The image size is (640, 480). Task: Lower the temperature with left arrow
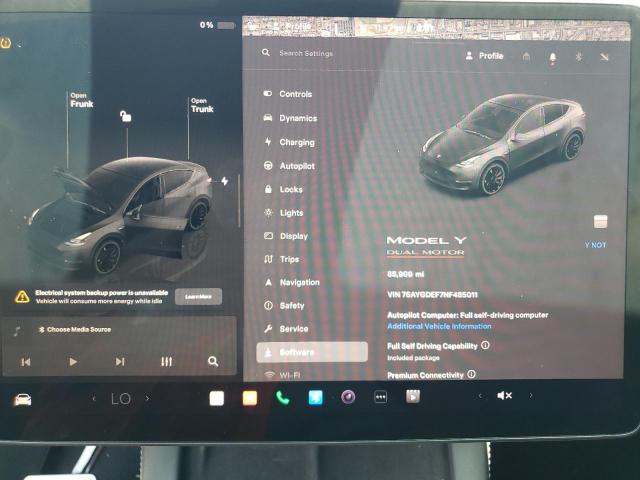[94, 398]
